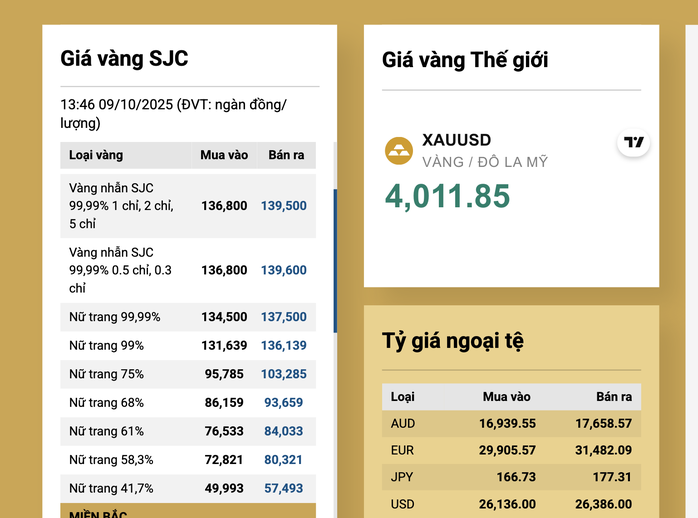Click "Mua vào" header in gold table

[x=224, y=155]
